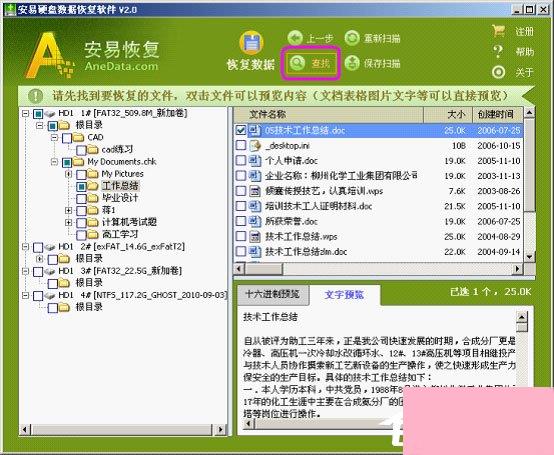This screenshot has width=554, height=455.
Task: Collapse the My Documents.chk node
Action: point(54,162)
